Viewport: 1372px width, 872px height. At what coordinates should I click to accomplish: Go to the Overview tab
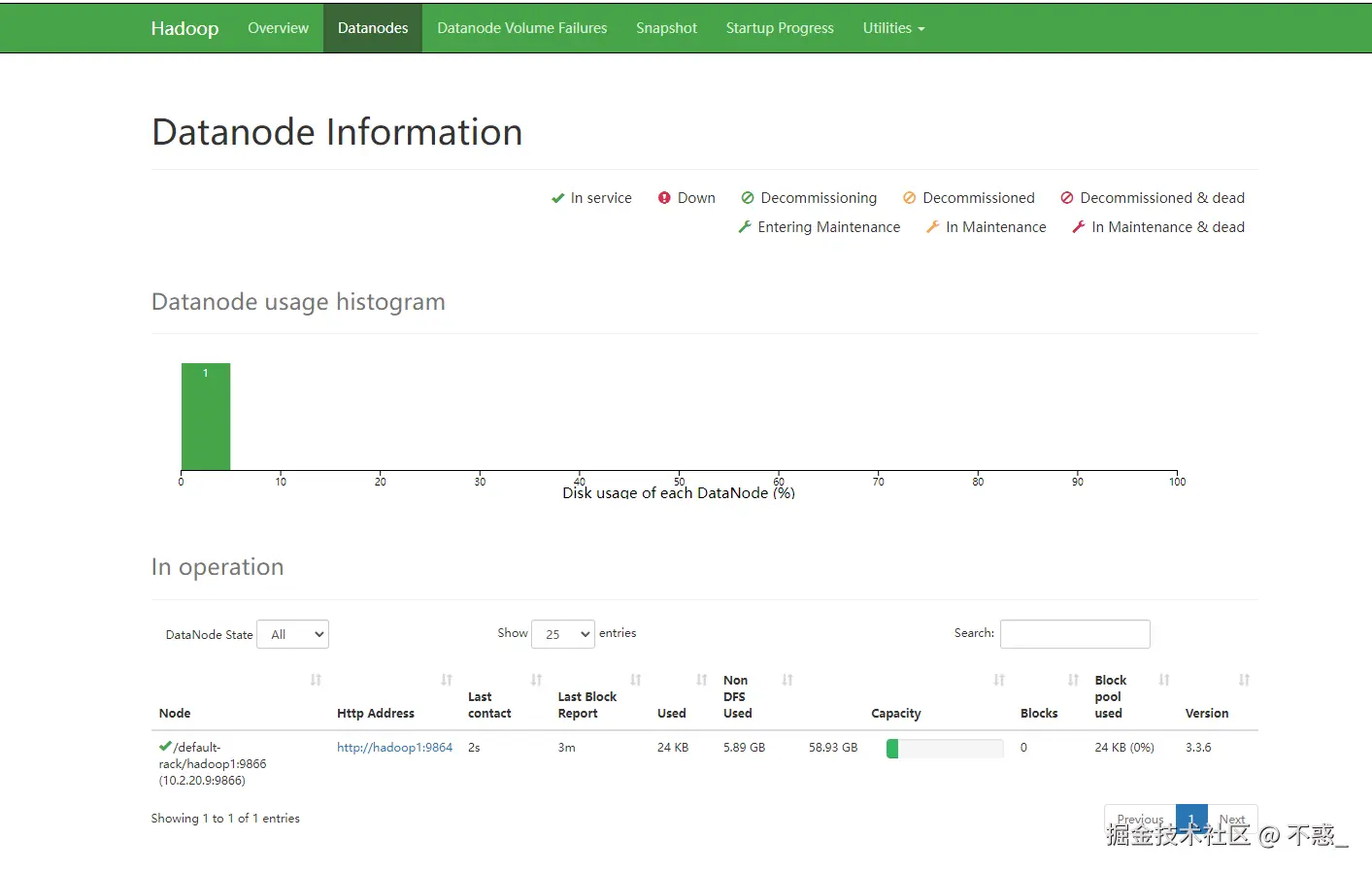[278, 28]
